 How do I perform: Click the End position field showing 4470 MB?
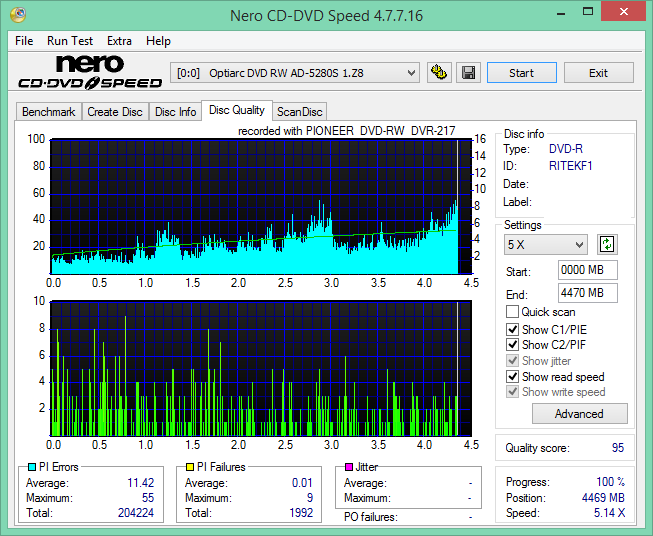point(588,293)
